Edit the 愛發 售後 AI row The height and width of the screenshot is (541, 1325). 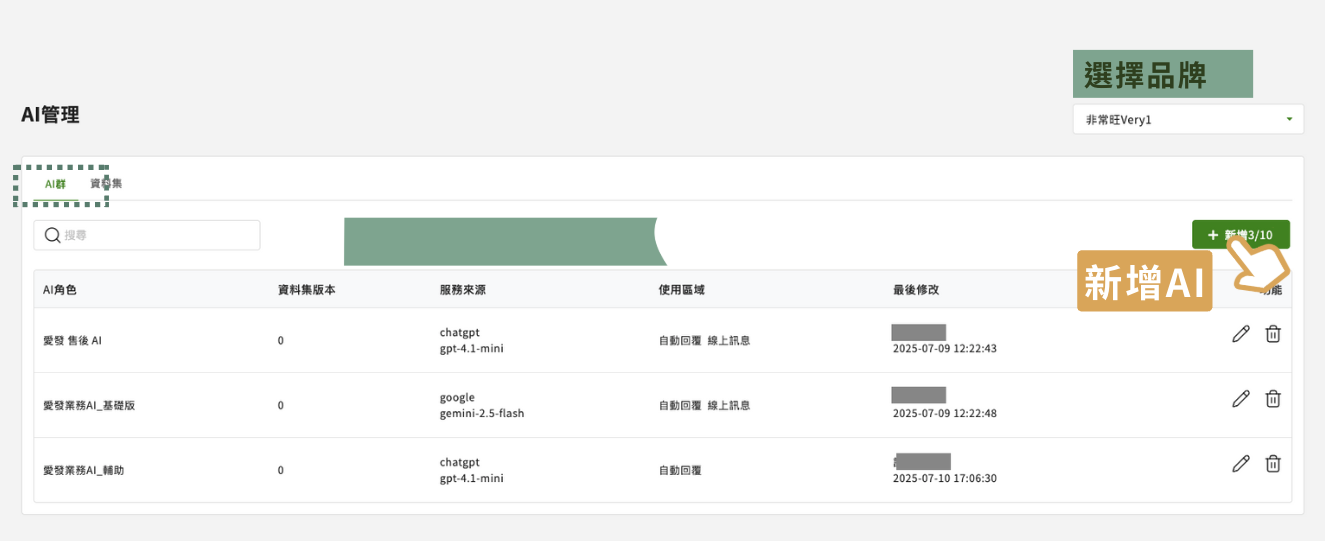[x=1241, y=334]
